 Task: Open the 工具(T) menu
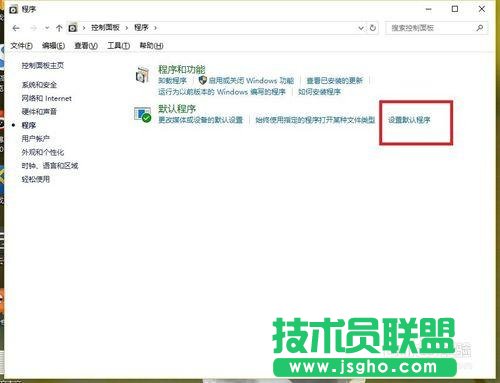pos(118,46)
